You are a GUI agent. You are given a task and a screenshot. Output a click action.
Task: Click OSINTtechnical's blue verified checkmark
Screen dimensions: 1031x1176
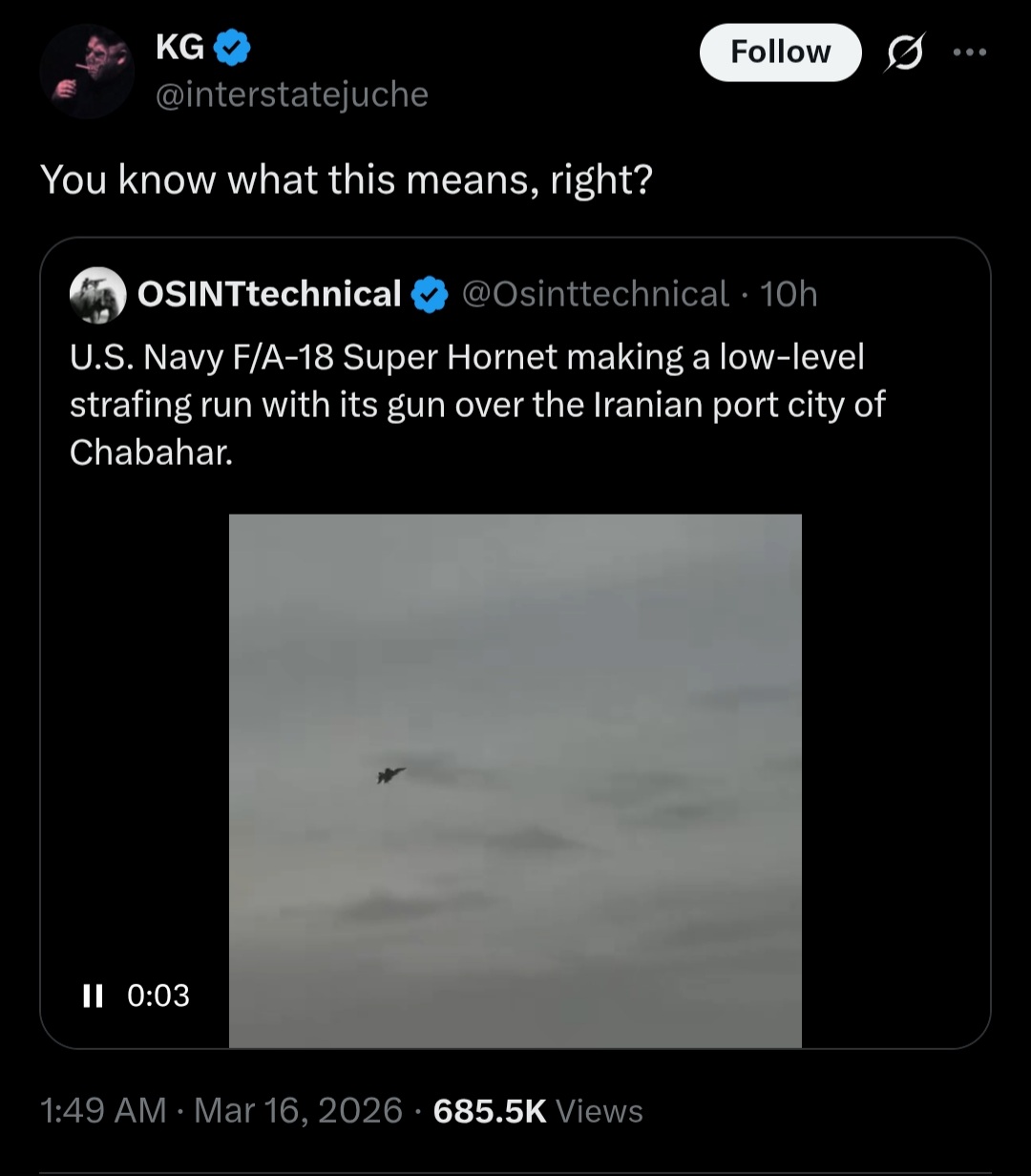(430, 295)
